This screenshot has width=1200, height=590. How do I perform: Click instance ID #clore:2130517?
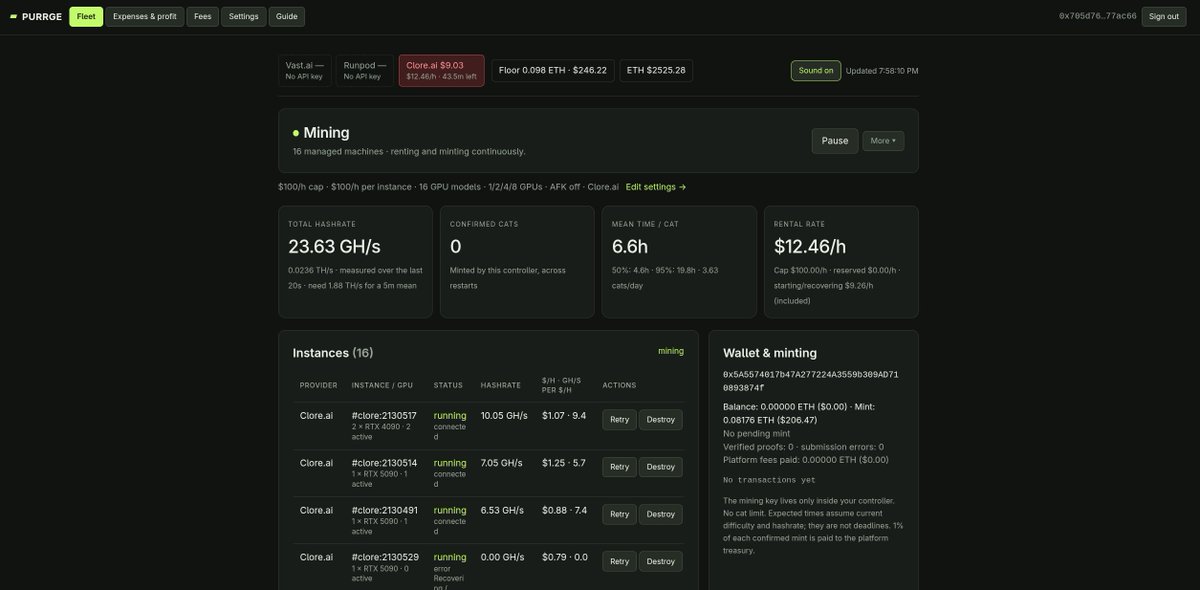(x=385, y=416)
